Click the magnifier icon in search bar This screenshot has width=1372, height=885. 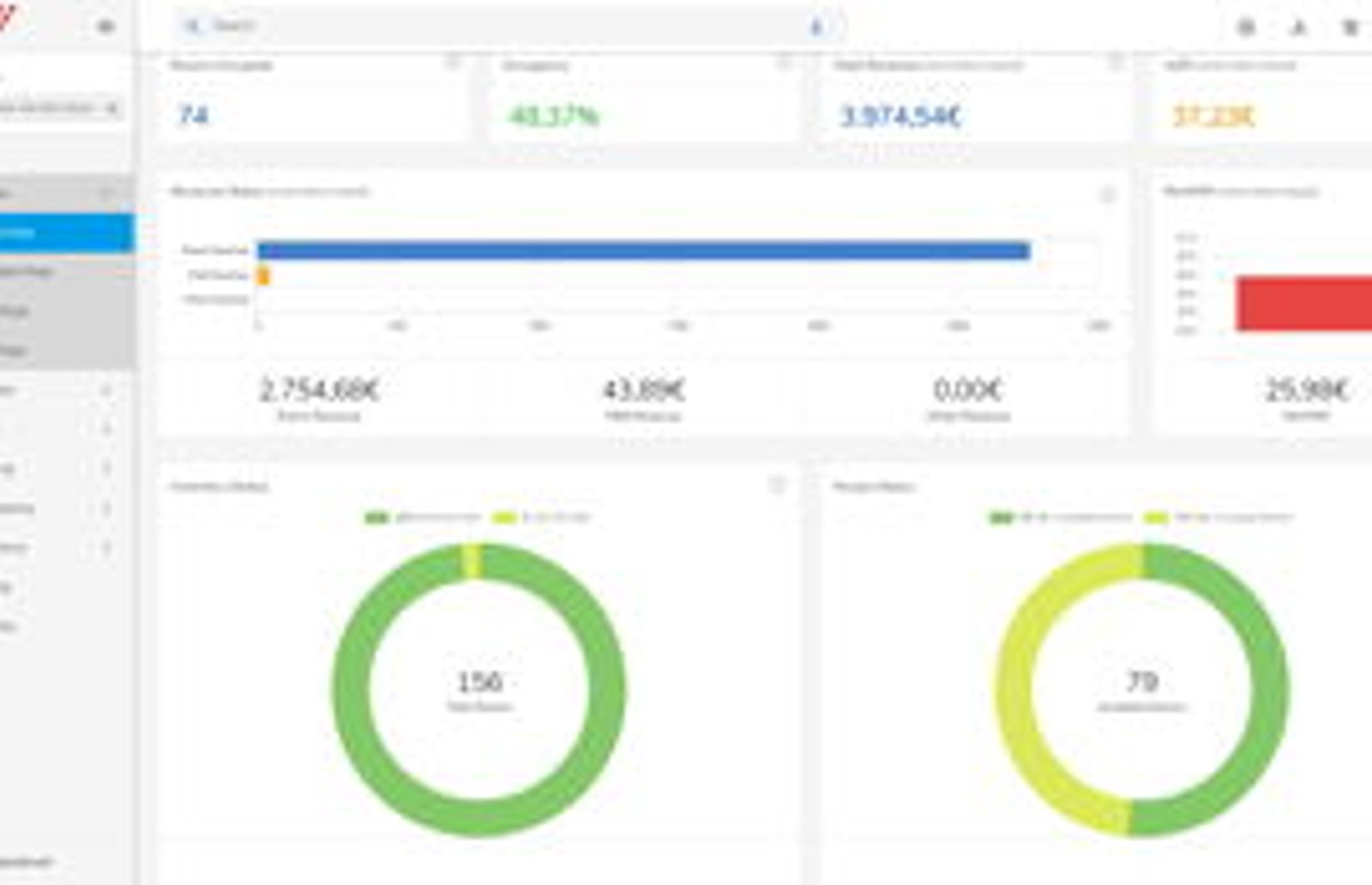pyautogui.click(x=193, y=26)
